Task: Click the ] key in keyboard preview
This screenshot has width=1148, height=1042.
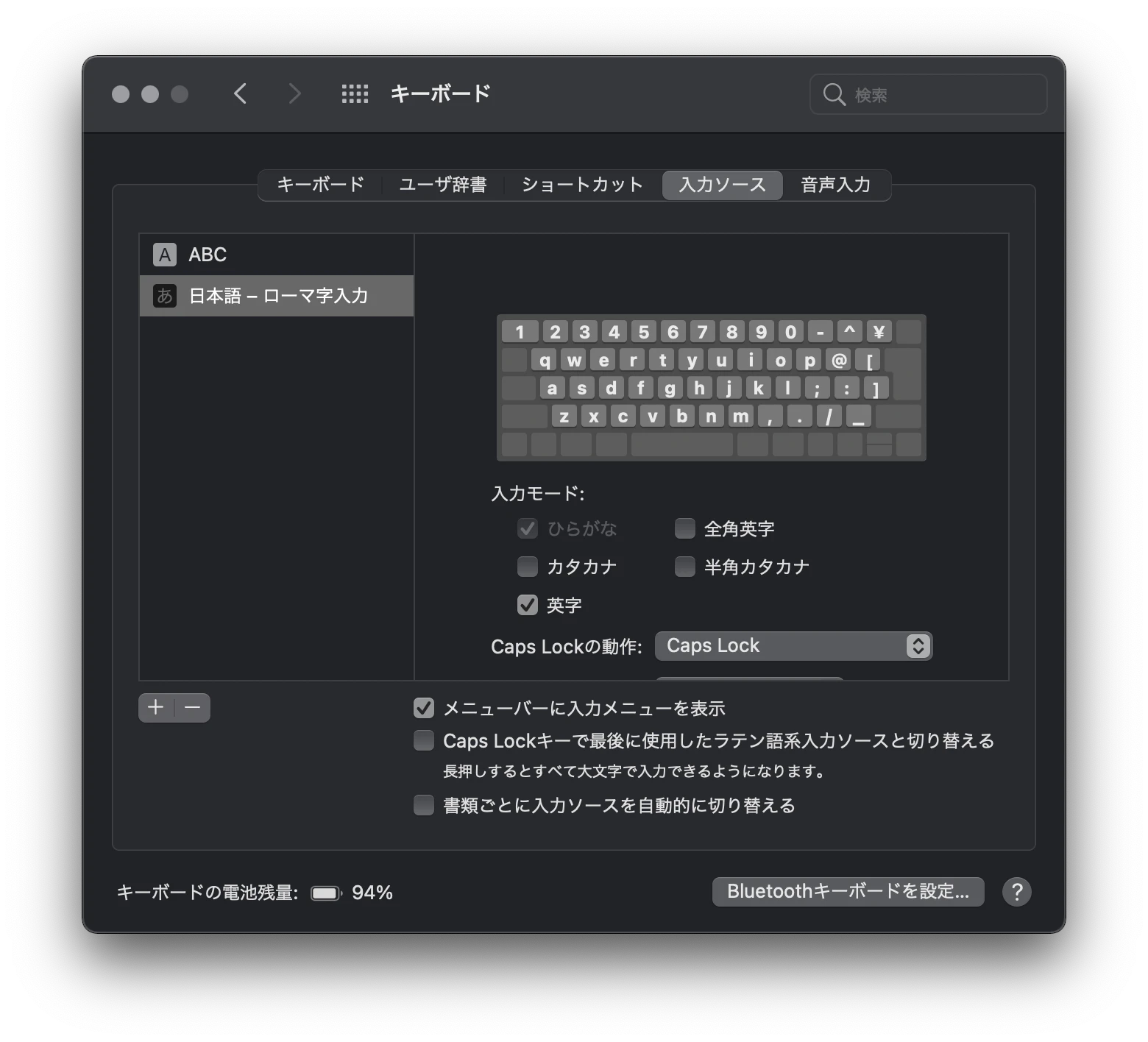Action: pos(876,388)
